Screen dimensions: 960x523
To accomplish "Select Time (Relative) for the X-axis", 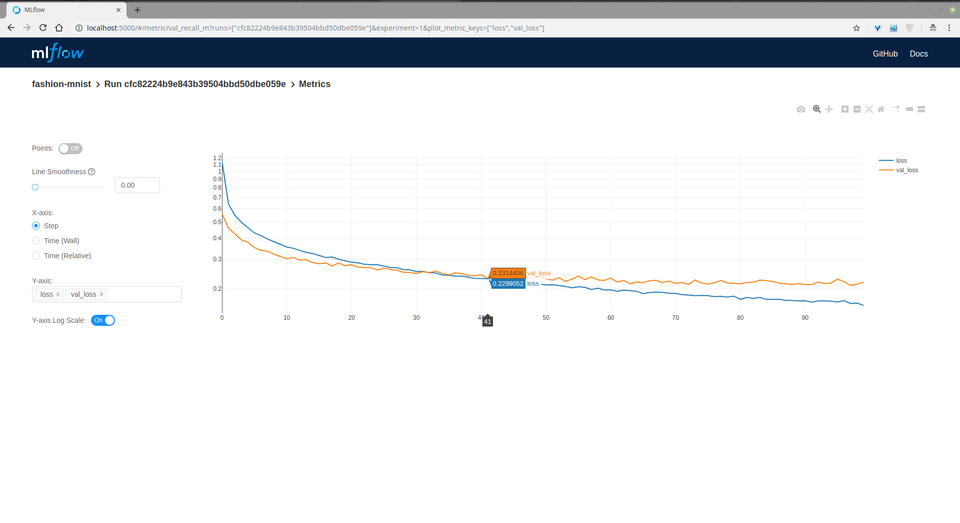I will click(x=36, y=256).
